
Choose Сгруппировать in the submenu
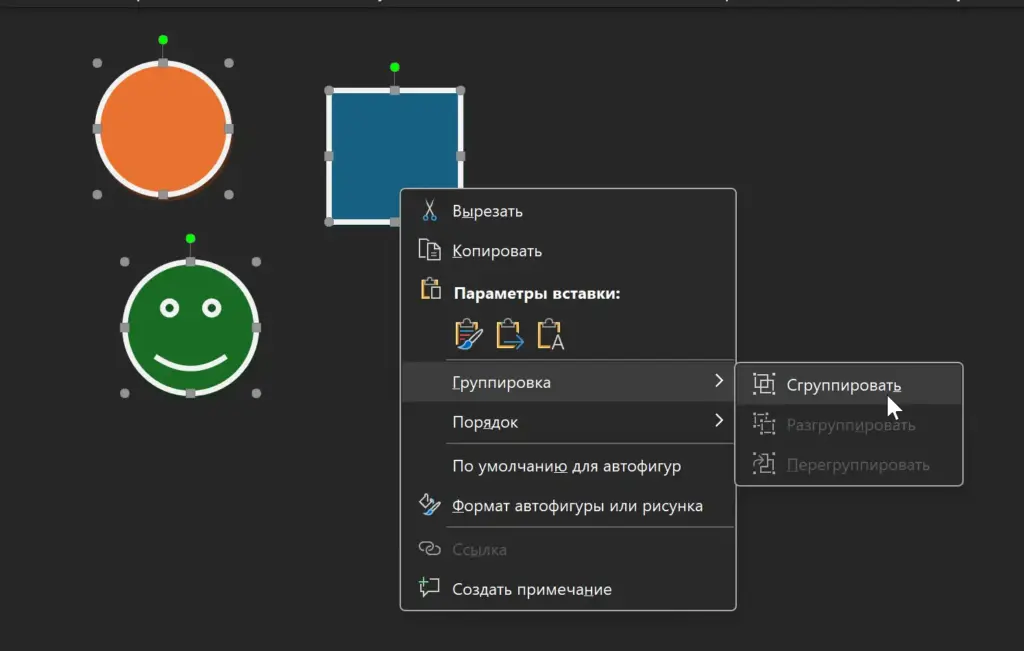(x=849, y=385)
